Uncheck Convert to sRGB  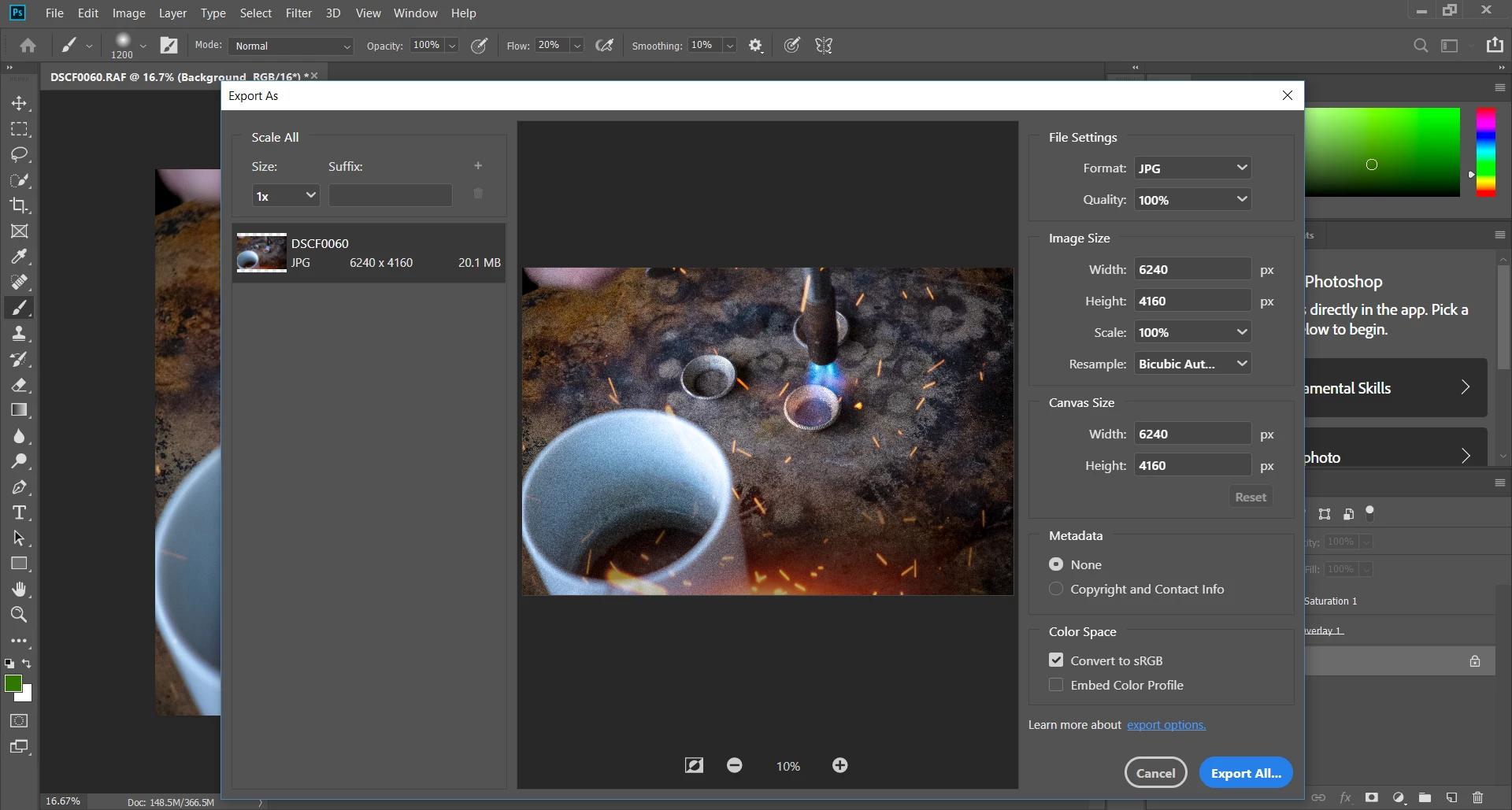(1056, 660)
